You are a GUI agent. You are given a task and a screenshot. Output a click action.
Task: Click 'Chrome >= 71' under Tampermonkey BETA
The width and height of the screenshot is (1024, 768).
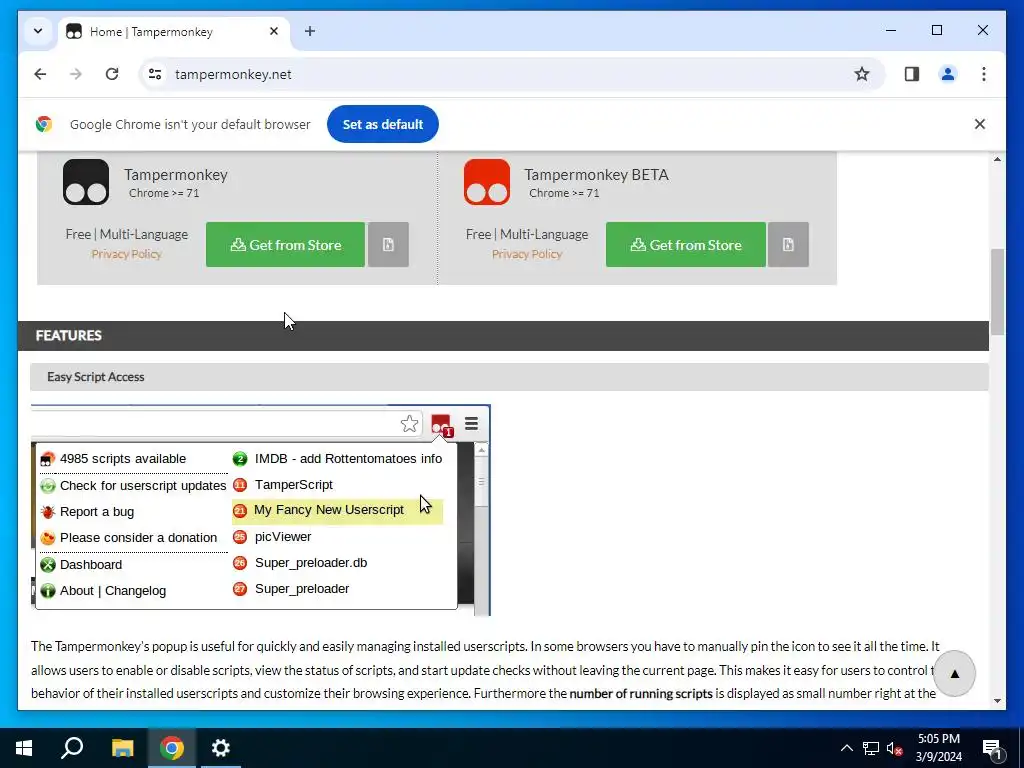pyautogui.click(x=564, y=193)
